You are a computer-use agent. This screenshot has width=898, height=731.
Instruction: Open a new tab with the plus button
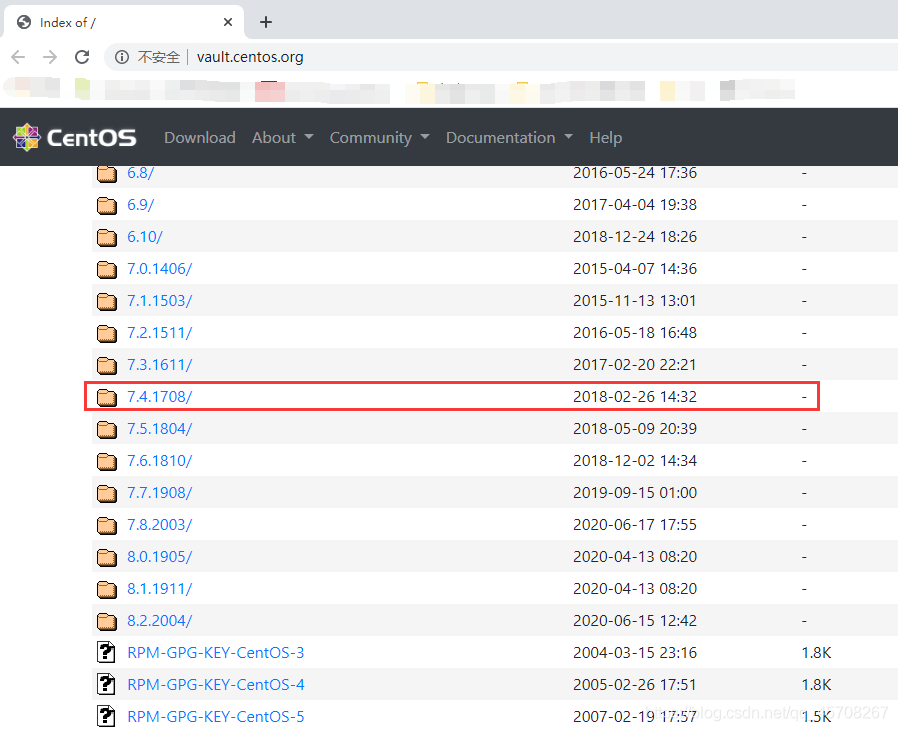[x=266, y=22]
